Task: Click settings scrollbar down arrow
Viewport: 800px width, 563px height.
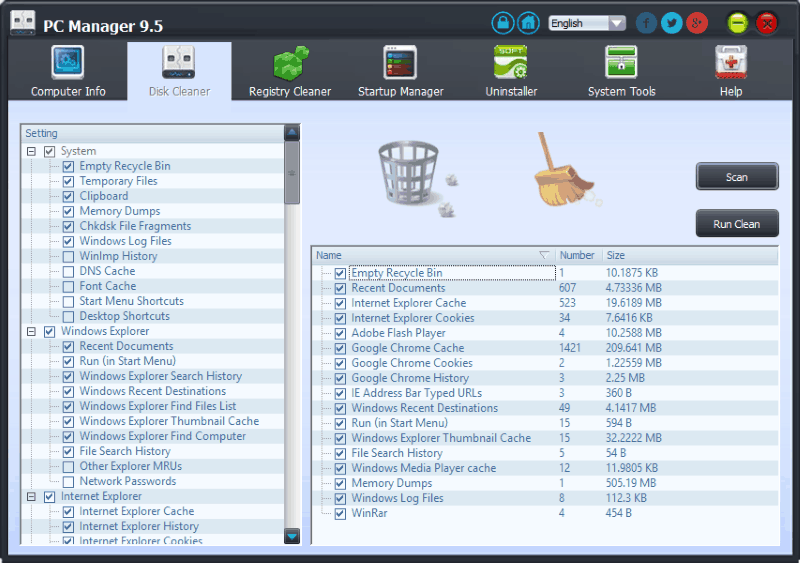Action: [x=292, y=536]
